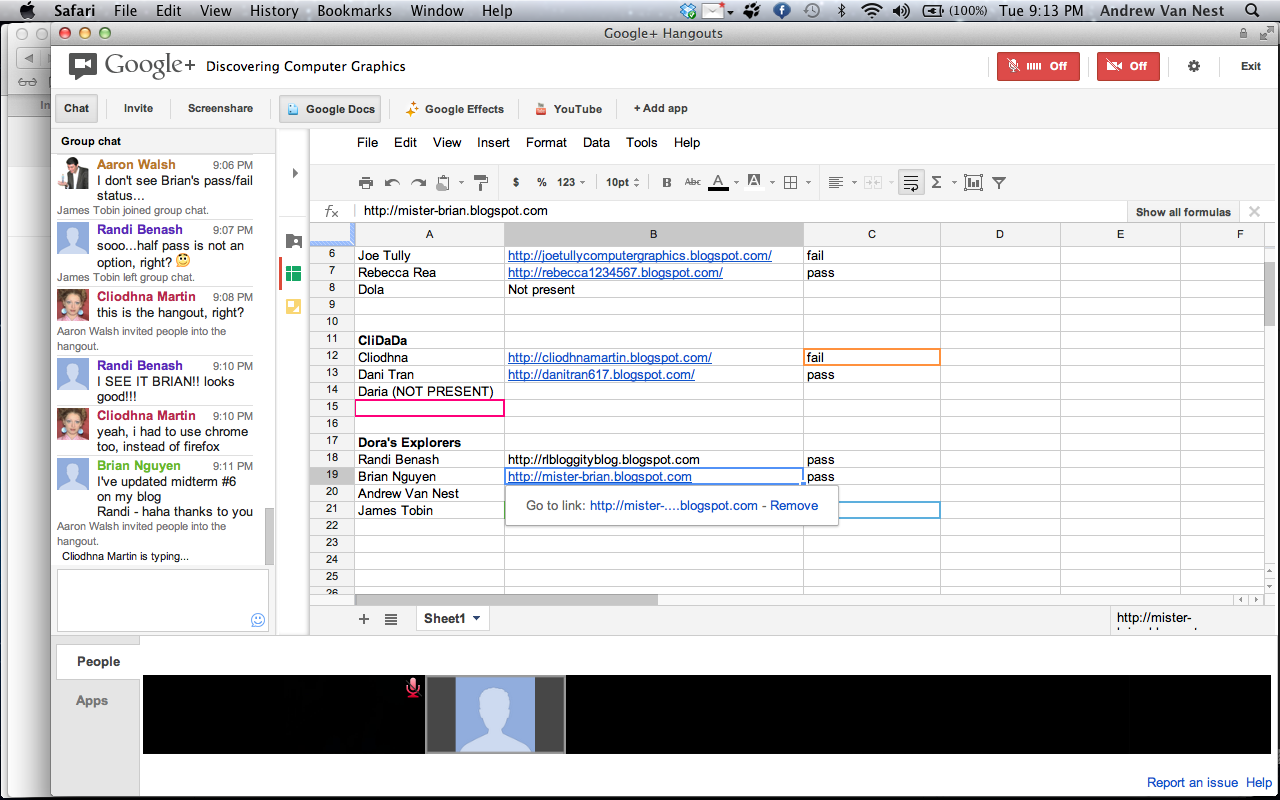The height and width of the screenshot is (800, 1280).
Task: Open the 123 number format dropdown
Action: click(572, 182)
